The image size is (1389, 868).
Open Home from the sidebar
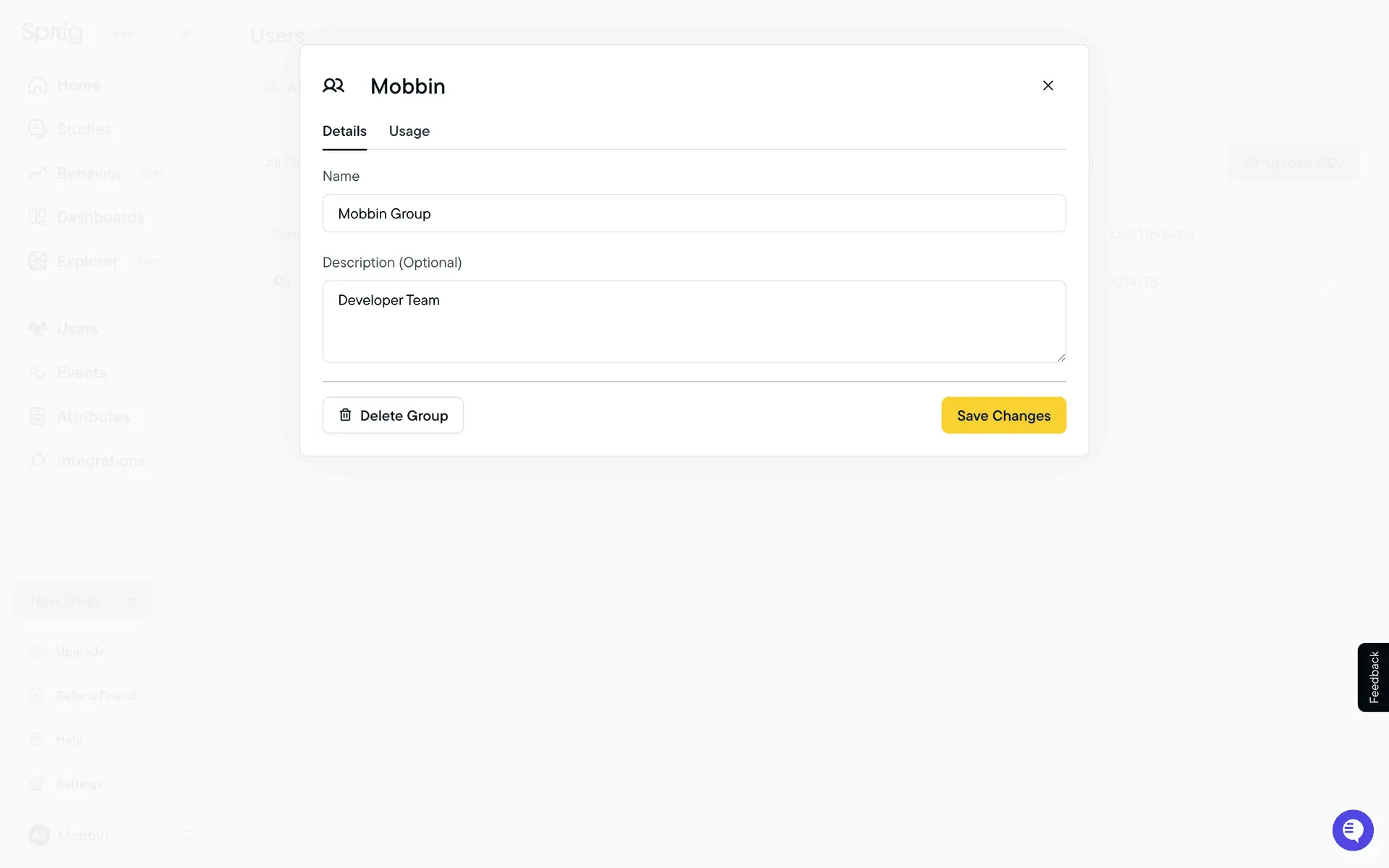click(78, 85)
